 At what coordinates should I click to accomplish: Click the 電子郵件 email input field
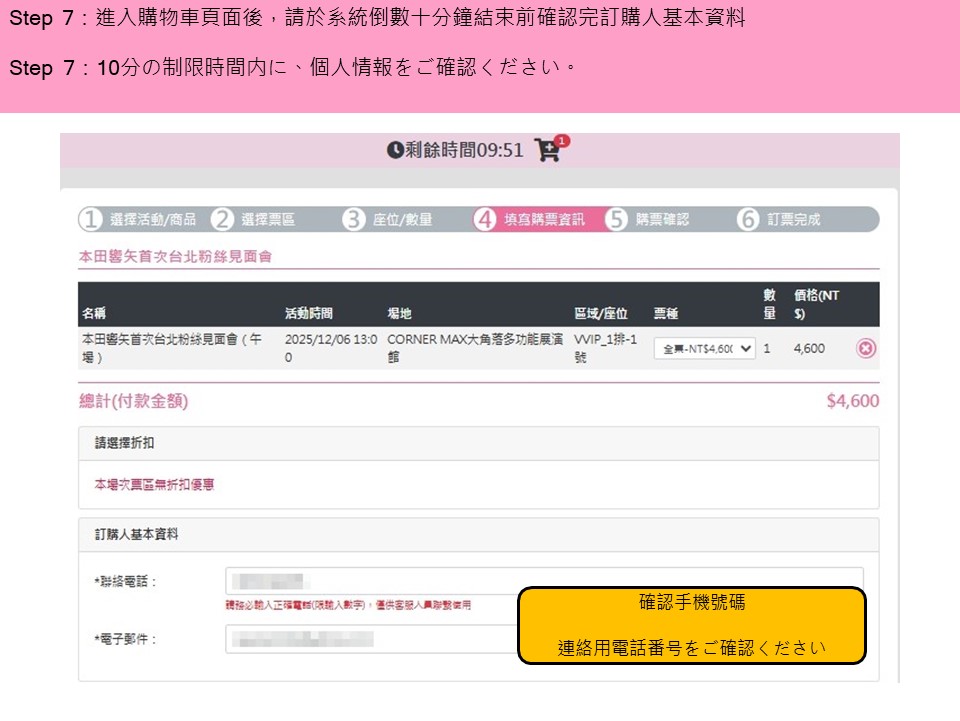pyautogui.click(x=370, y=638)
